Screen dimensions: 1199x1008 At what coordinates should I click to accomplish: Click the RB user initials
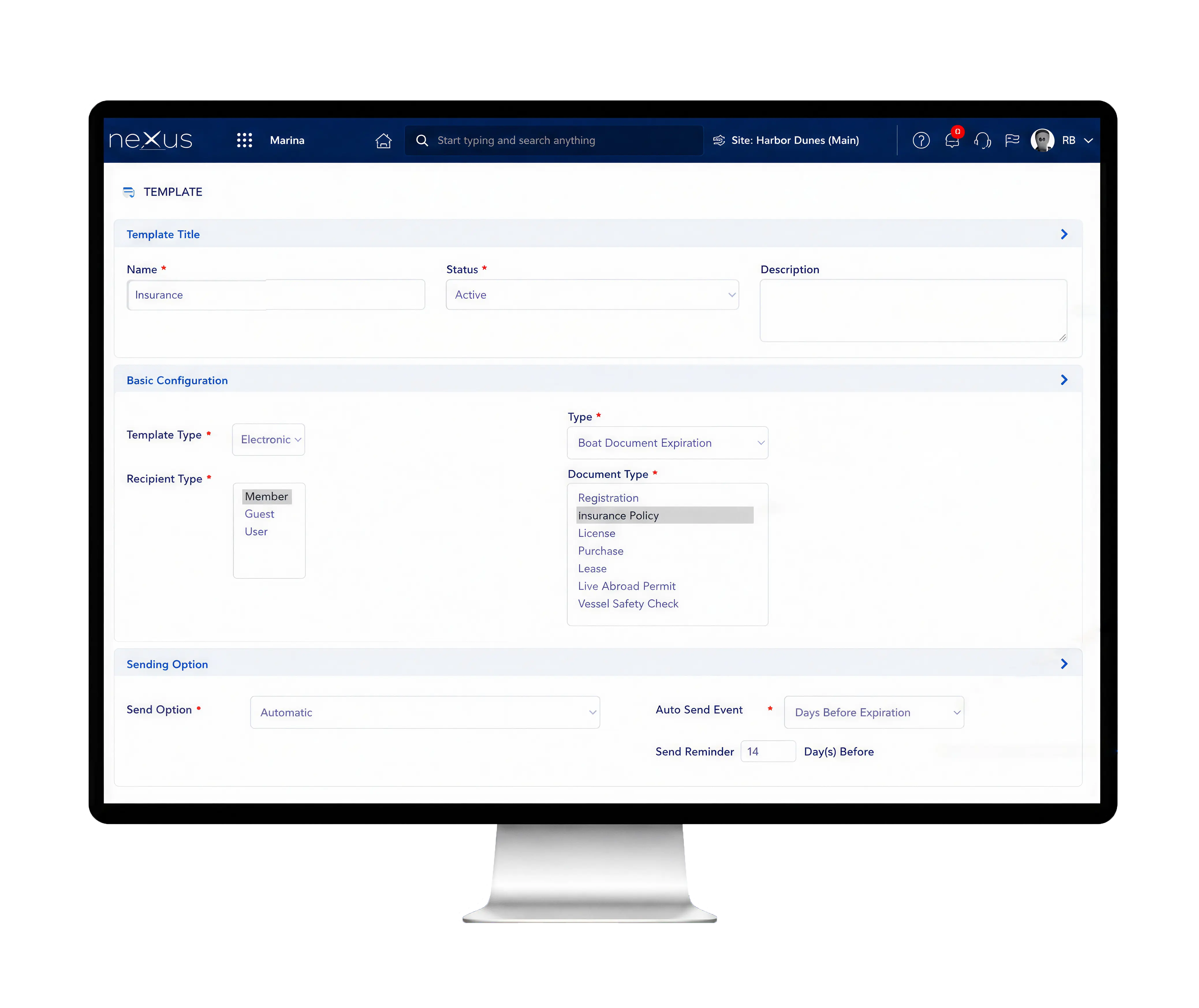point(1068,141)
